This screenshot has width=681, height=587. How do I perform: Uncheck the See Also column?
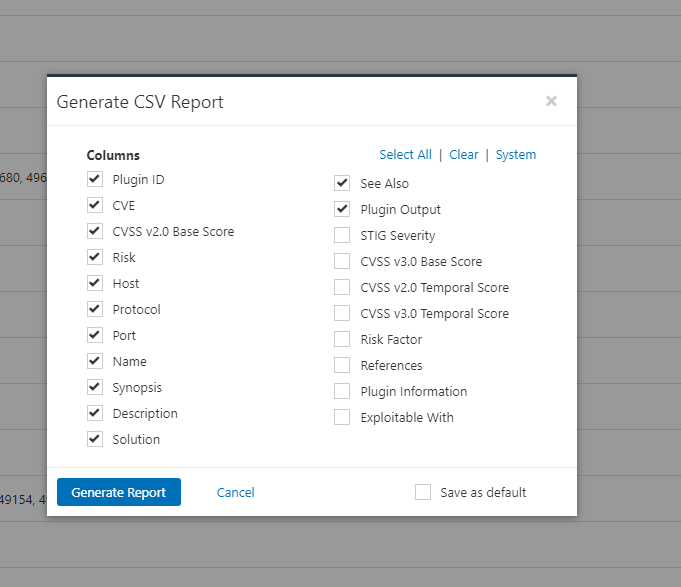pyautogui.click(x=342, y=183)
